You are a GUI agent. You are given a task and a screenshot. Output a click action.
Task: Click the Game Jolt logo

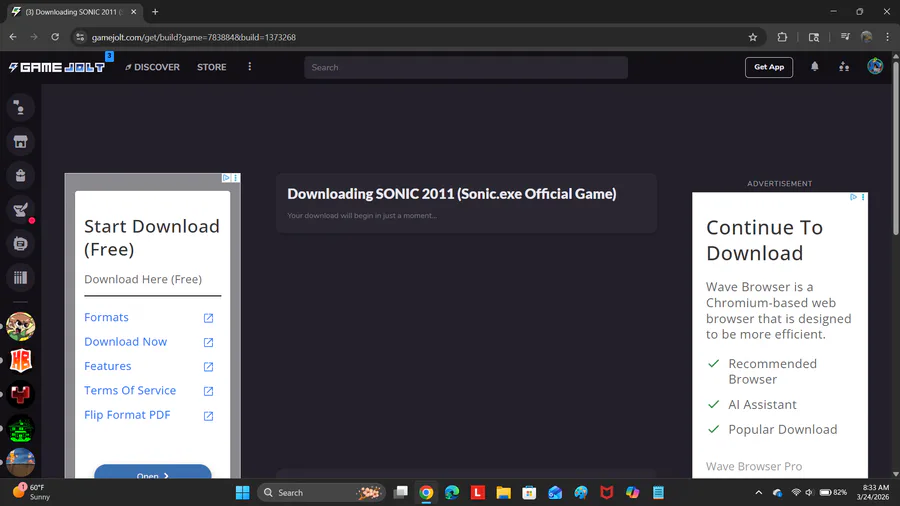click(57, 67)
